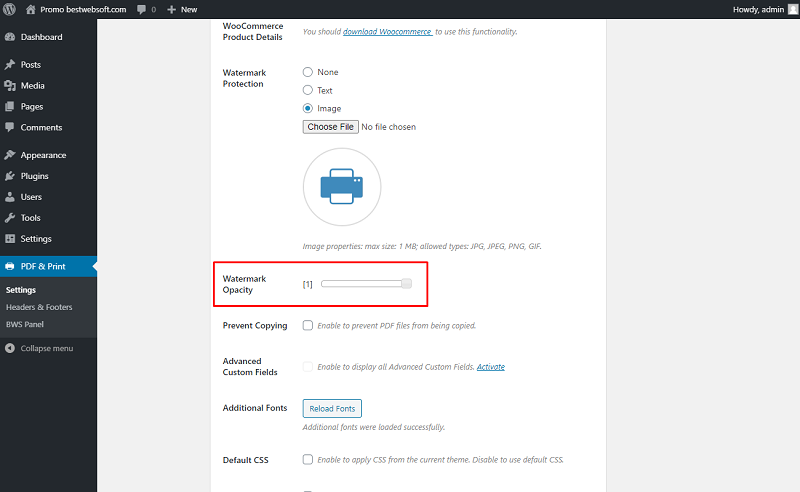The image size is (800, 492).
Task: Click the Default CSS label
Action: pos(245,460)
